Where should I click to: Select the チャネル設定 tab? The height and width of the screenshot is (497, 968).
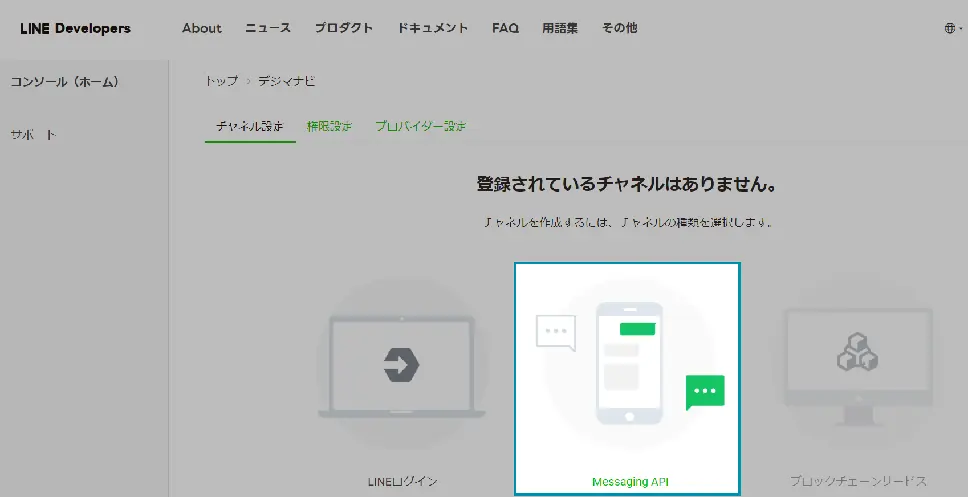point(250,127)
